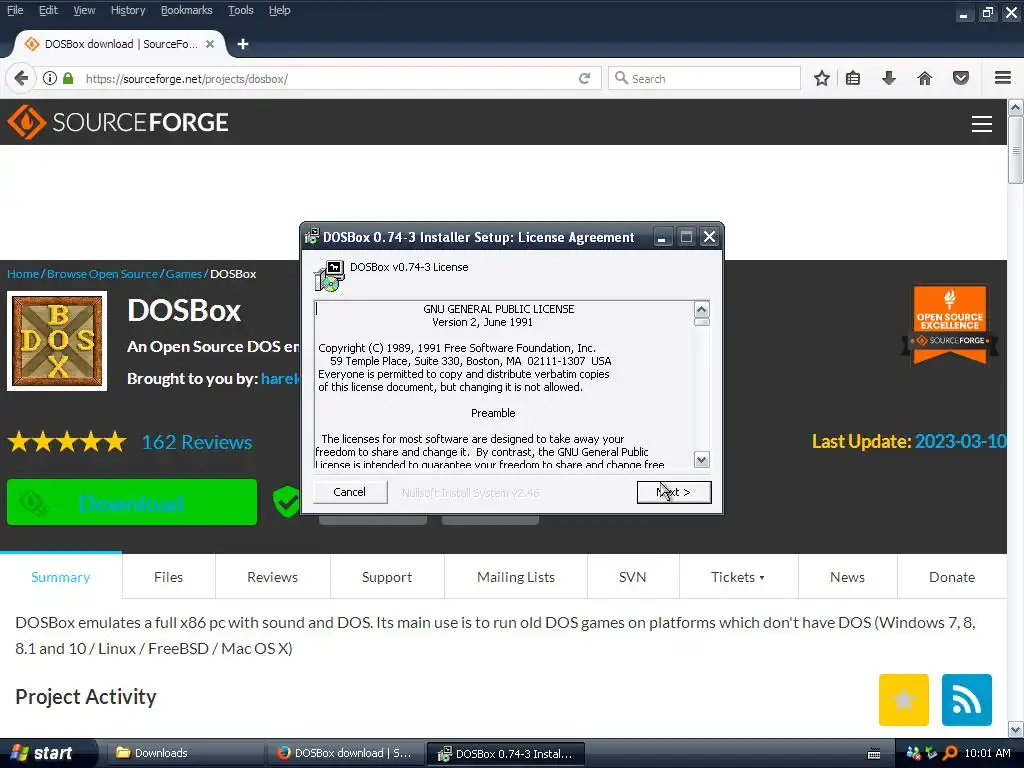Open site information icon in address bar

tap(50, 78)
